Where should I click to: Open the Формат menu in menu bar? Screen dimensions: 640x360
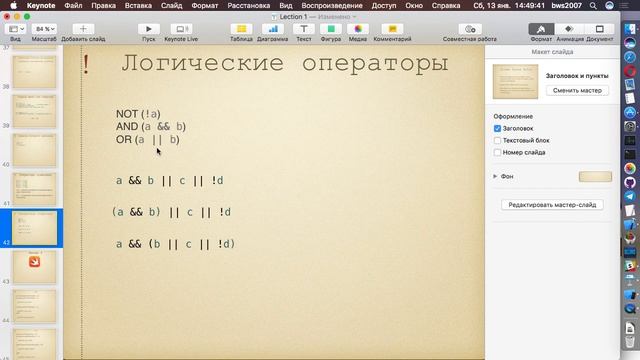(205, 6)
